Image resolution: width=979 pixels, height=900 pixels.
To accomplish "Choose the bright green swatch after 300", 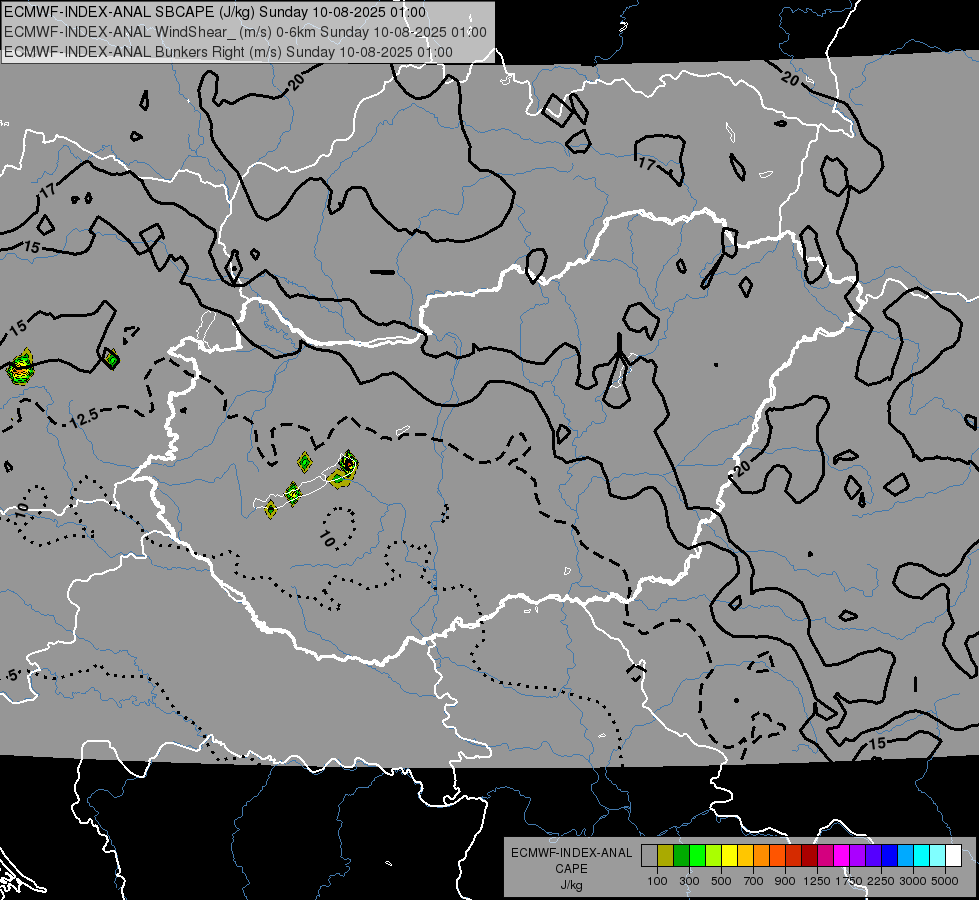I will (697, 855).
